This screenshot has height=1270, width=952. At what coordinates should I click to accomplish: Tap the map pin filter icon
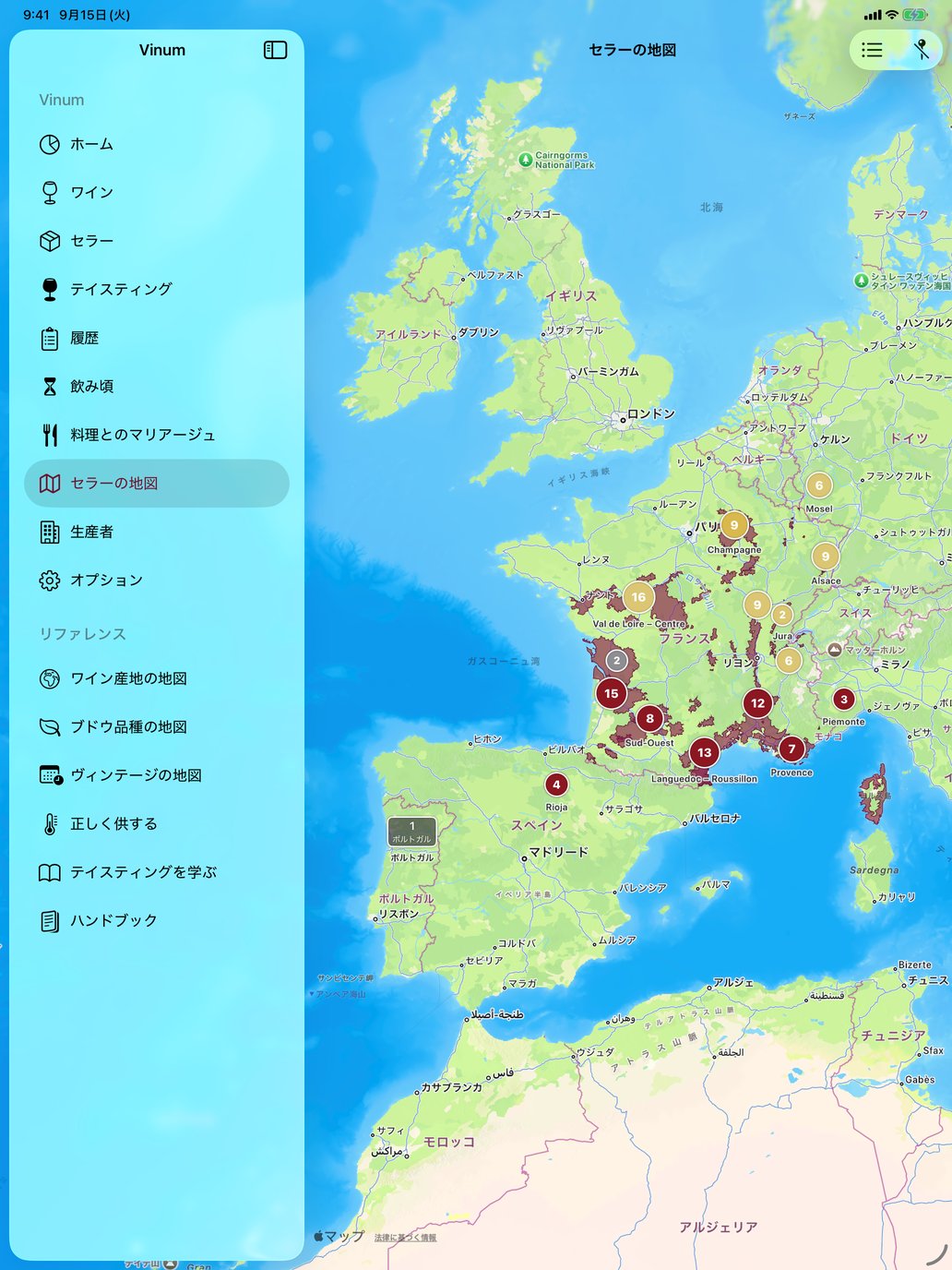point(921,50)
